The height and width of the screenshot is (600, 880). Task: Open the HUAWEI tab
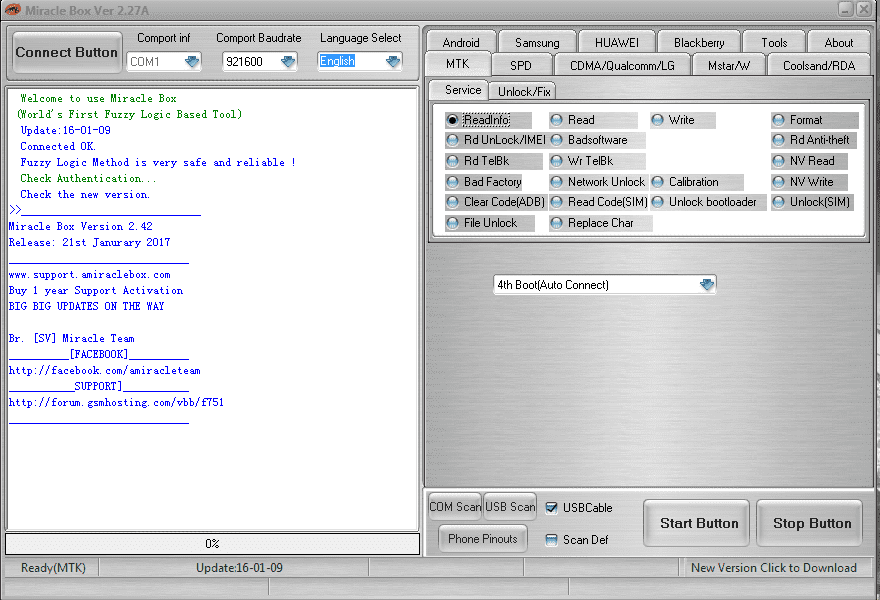tap(617, 42)
